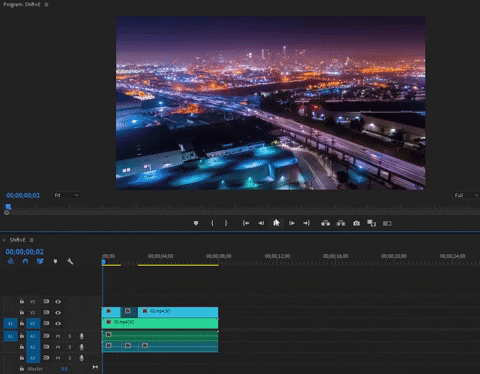Image resolution: width=480 pixels, height=374 pixels.
Task: Toggle lock on track V2
Action: [x=22, y=312]
